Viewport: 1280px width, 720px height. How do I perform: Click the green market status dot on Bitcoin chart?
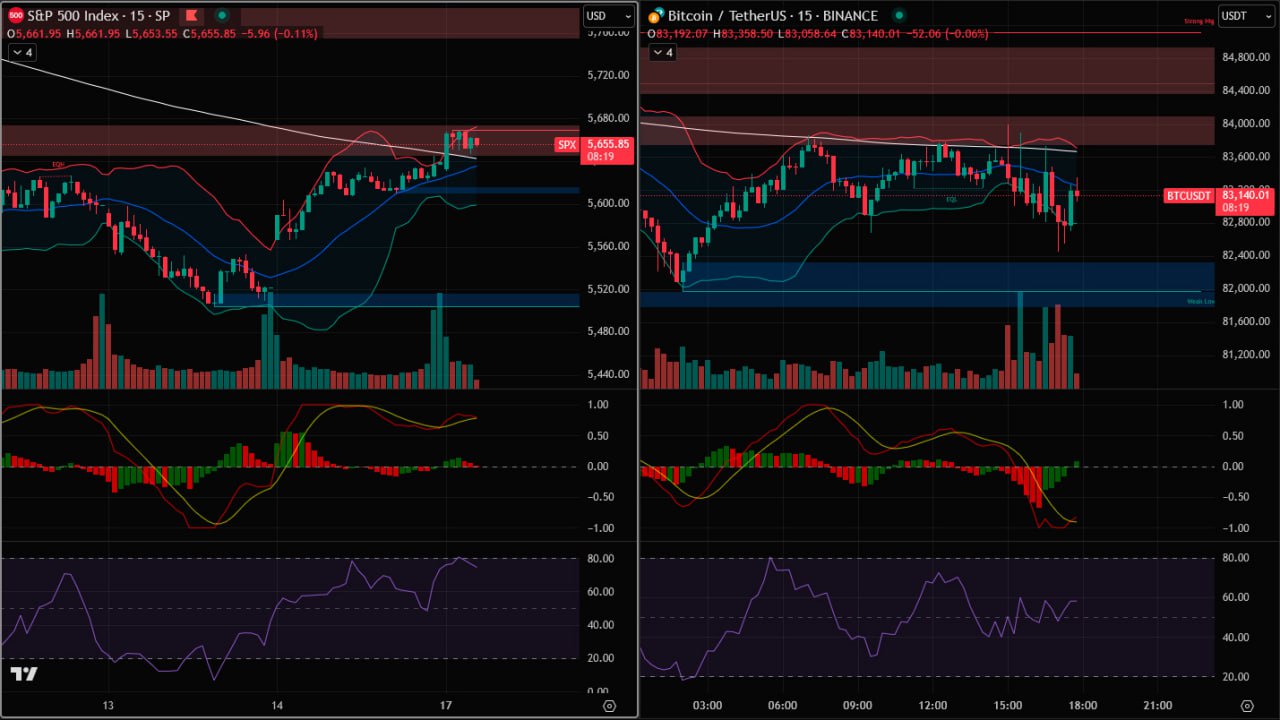(899, 16)
